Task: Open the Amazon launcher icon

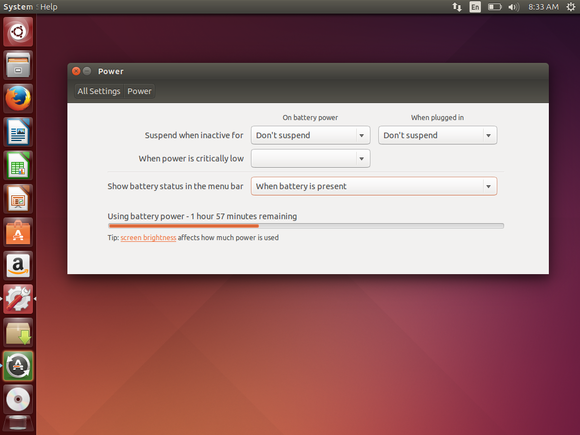Action: (18, 266)
